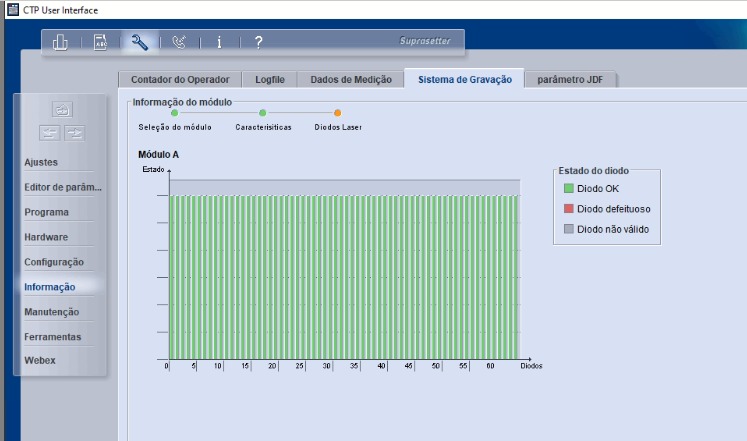Click the info 'i' toolbar icon

[x=219, y=42]
